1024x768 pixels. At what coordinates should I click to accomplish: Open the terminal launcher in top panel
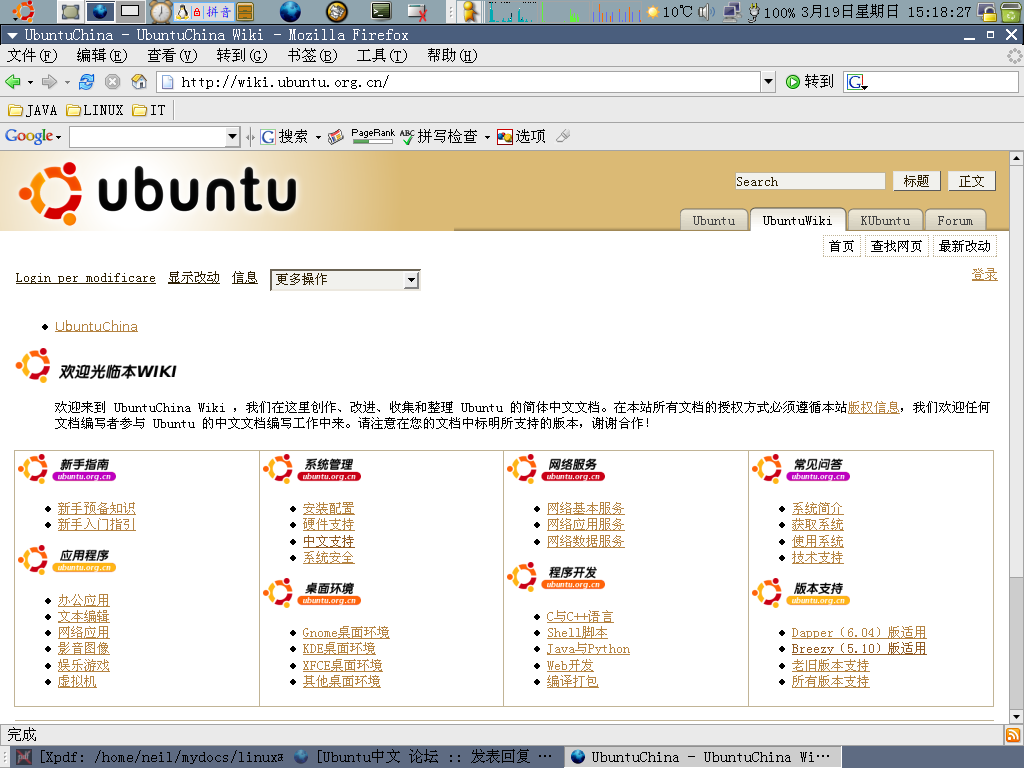coord(381,11)
